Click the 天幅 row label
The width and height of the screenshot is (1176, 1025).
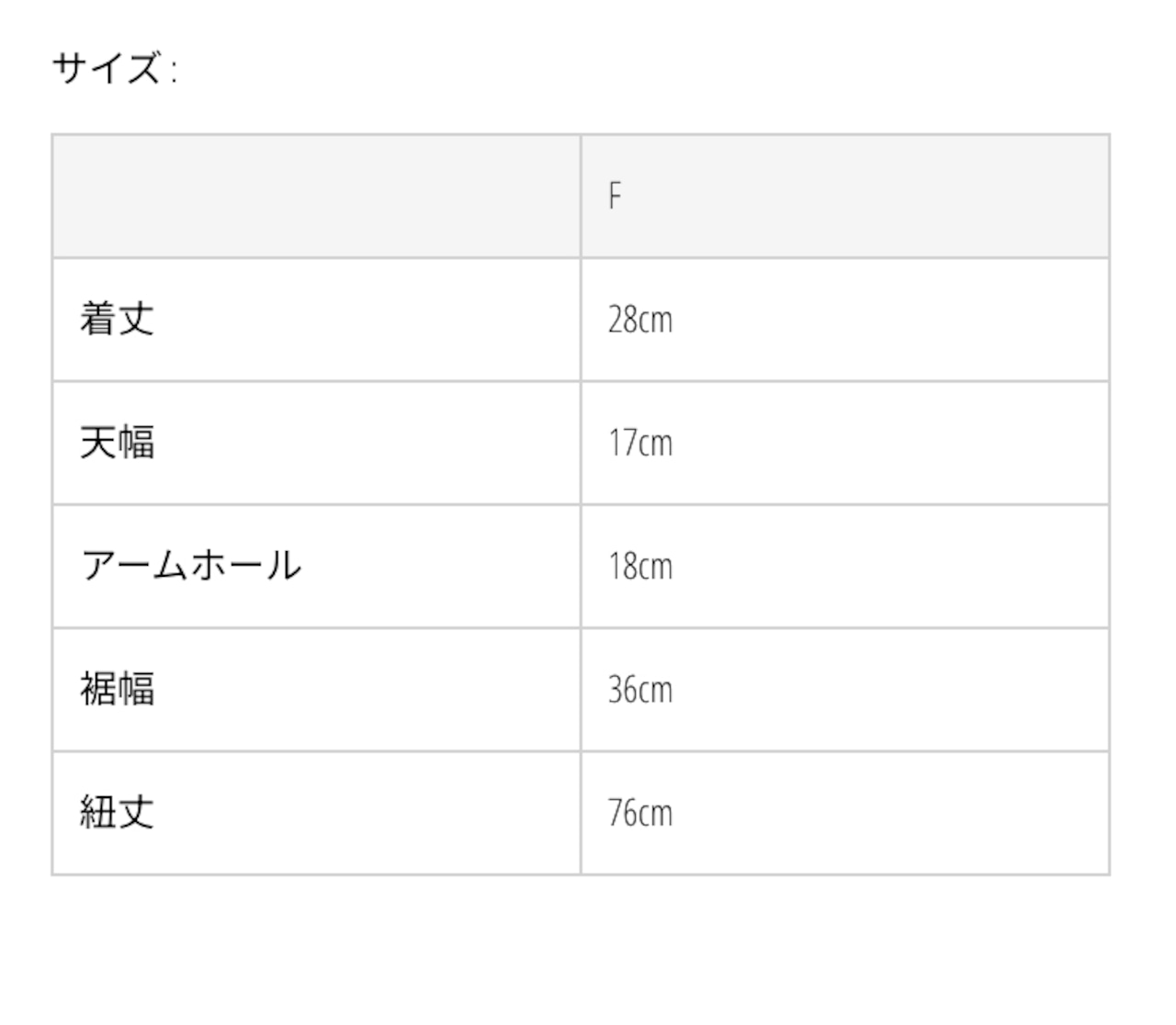click(x=117, y=443)
